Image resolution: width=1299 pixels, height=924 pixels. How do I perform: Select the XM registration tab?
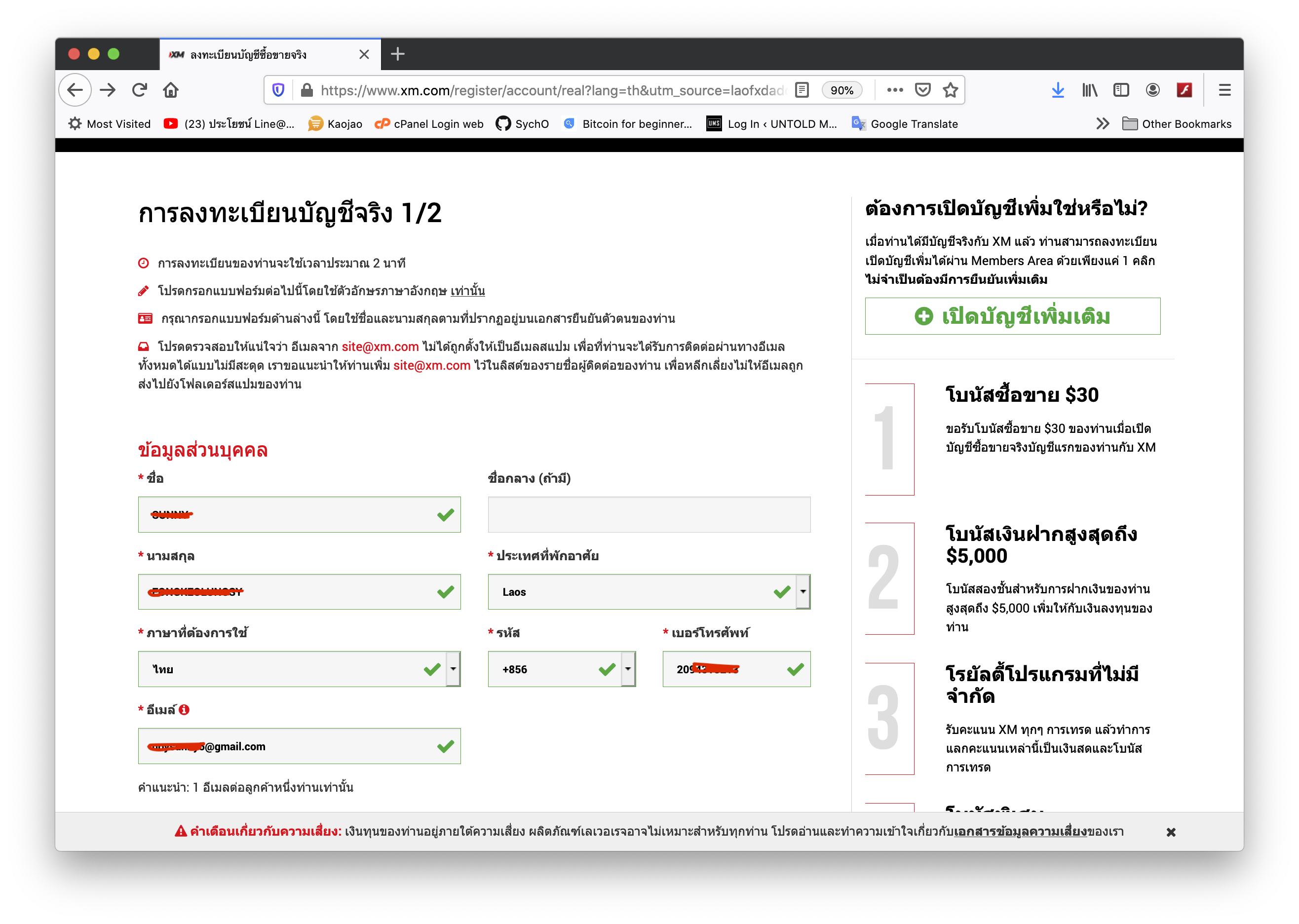[271, 54]
